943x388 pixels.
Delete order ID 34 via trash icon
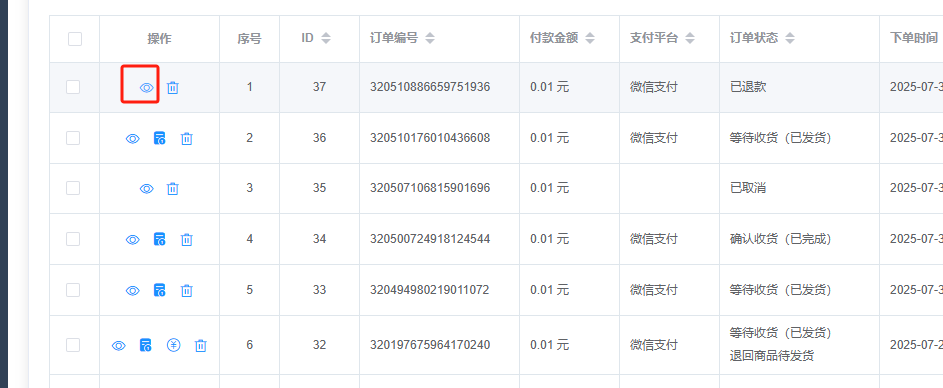[187, 240]
